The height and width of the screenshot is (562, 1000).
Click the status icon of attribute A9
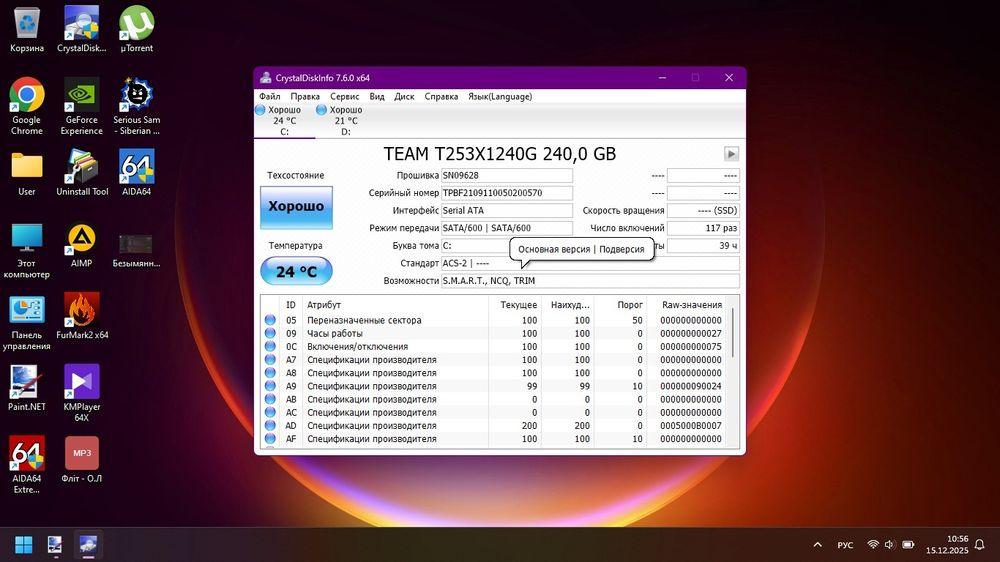coord(270,386)
